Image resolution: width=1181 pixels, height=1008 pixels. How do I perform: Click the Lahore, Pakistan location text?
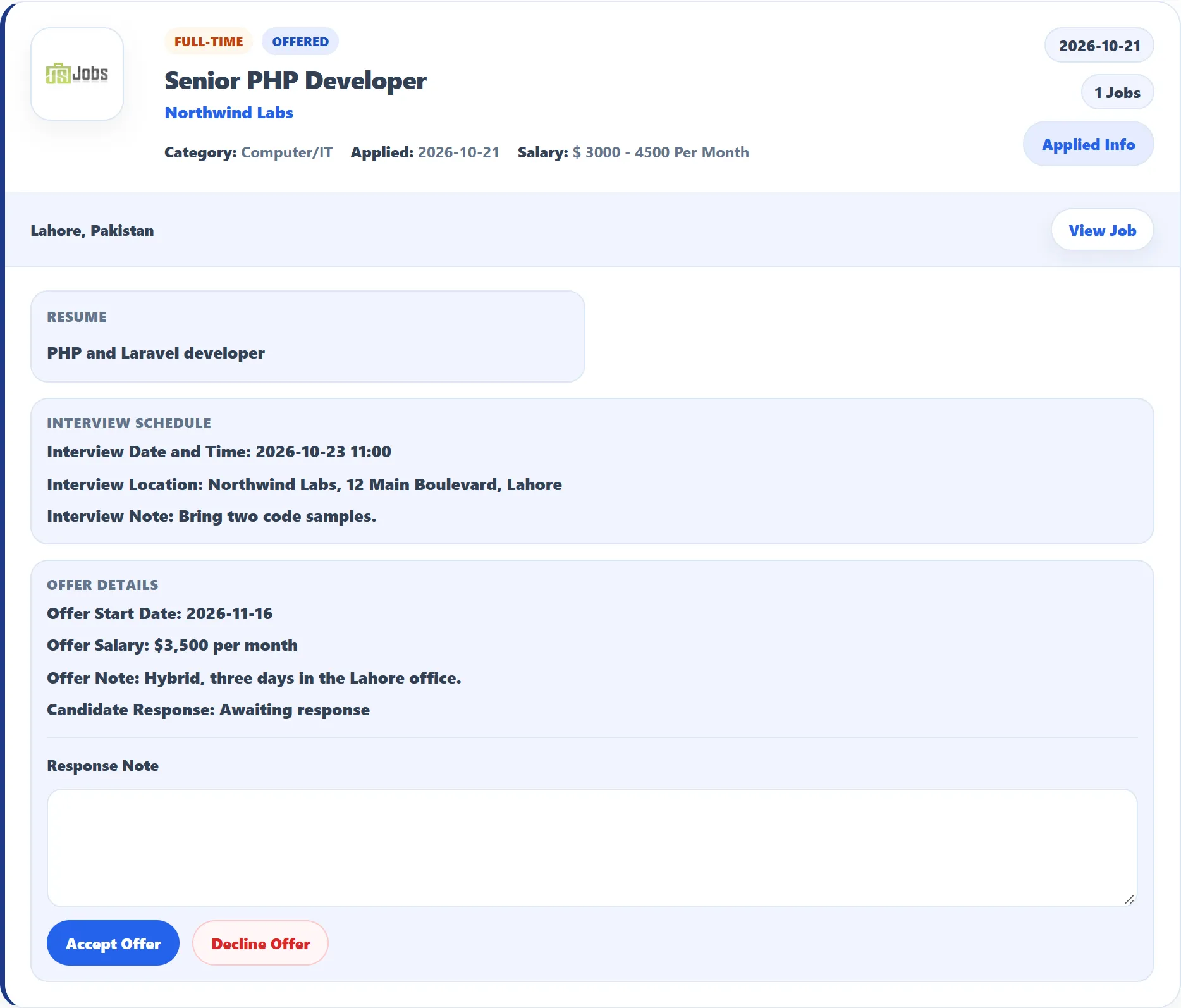pos(92,231)
